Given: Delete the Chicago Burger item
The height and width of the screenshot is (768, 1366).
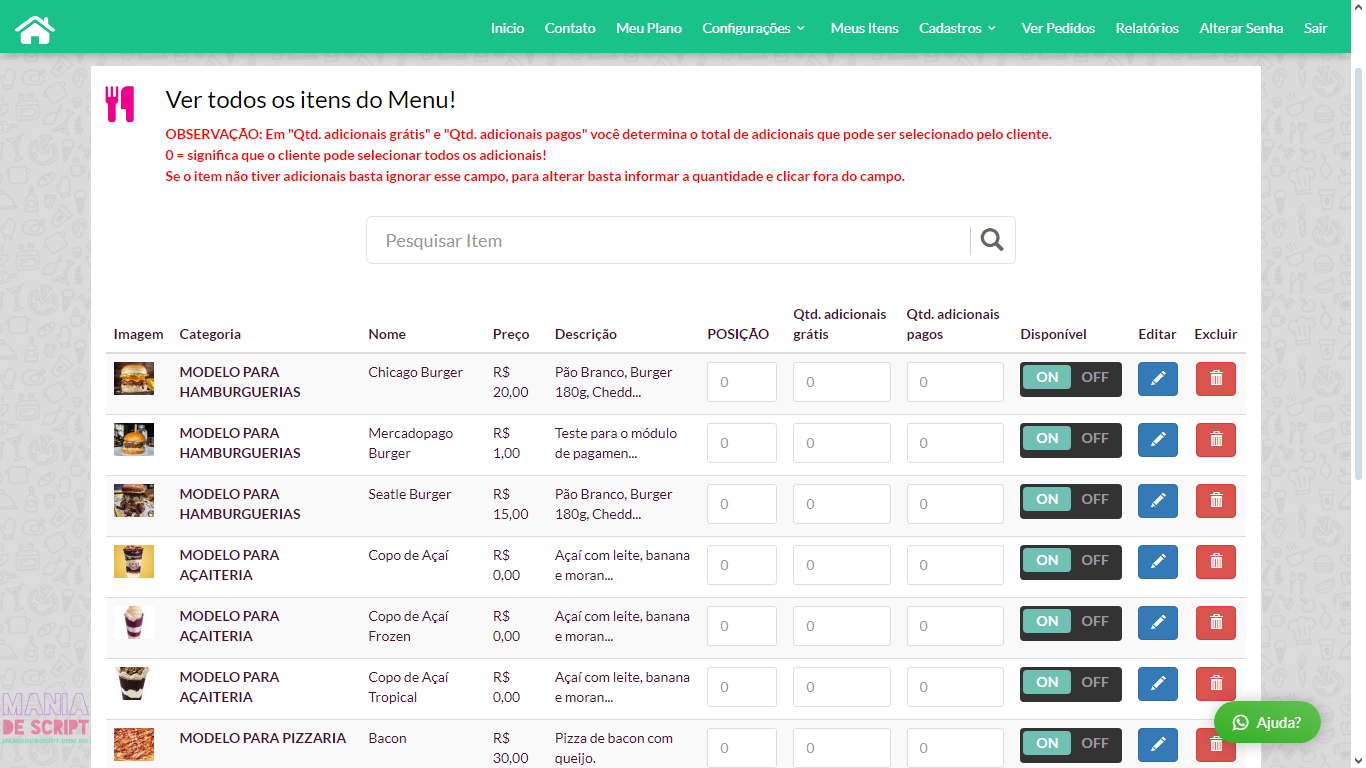Looking at the screenshot, I should tap(1215, 379).
